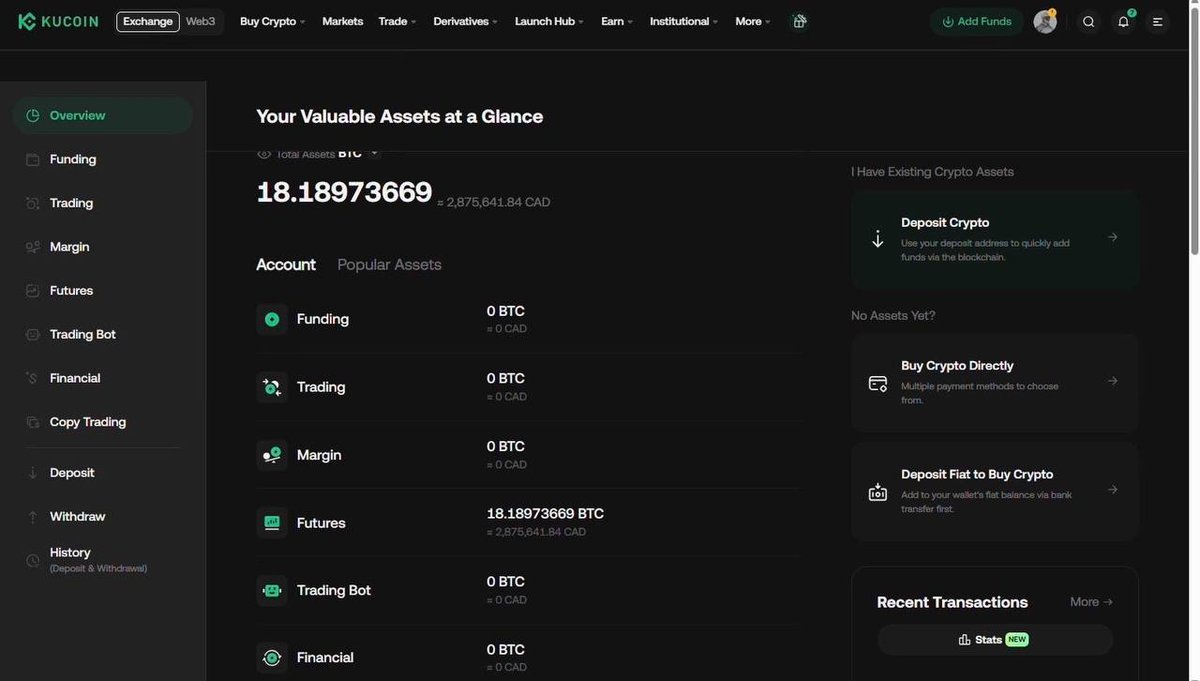Switch to the Popular Assets tab

click(389, 263)
